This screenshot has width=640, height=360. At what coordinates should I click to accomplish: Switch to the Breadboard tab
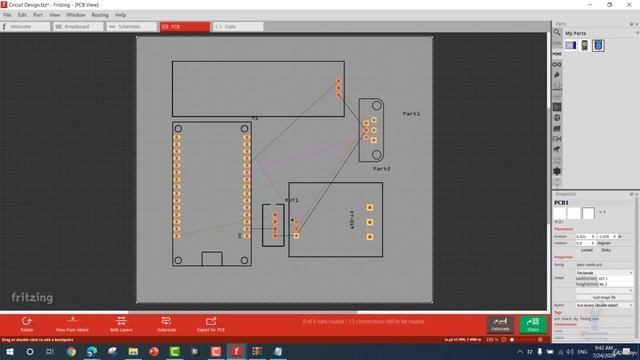tap(78, 27)
